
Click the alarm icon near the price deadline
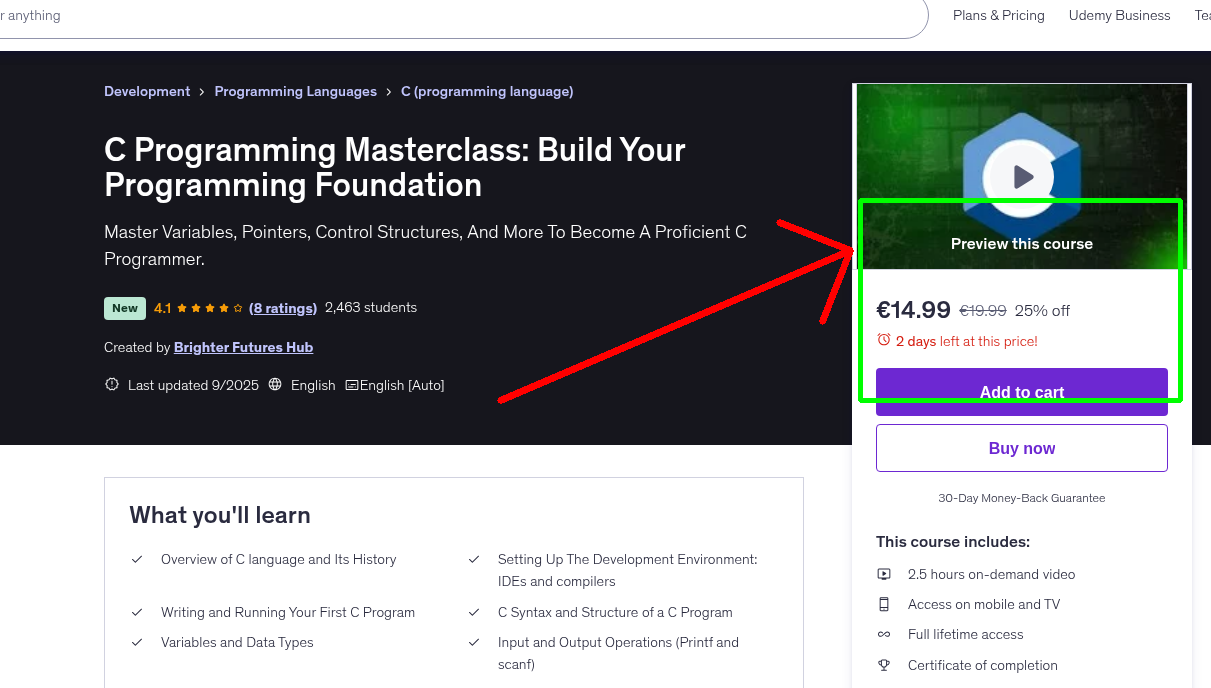[885, 340]
